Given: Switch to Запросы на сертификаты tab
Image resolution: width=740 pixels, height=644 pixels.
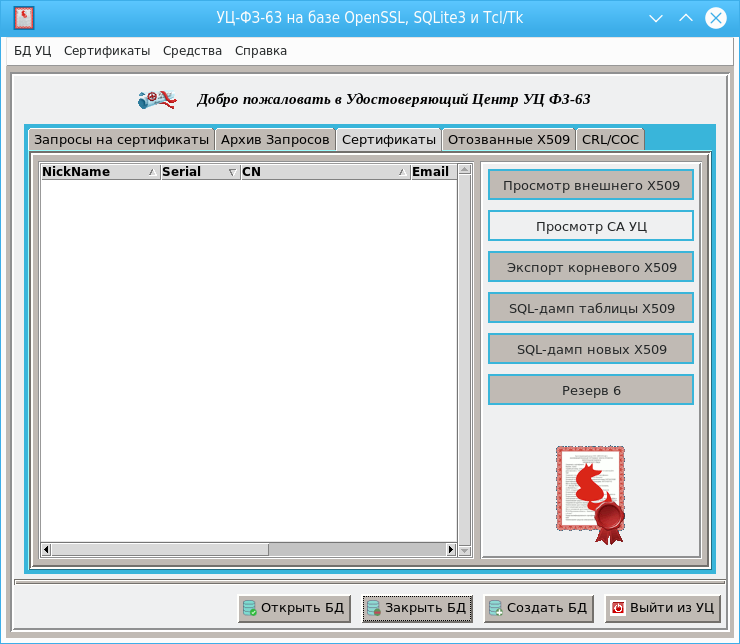Looking at the screenshot, I should click(x=121, y=140).
